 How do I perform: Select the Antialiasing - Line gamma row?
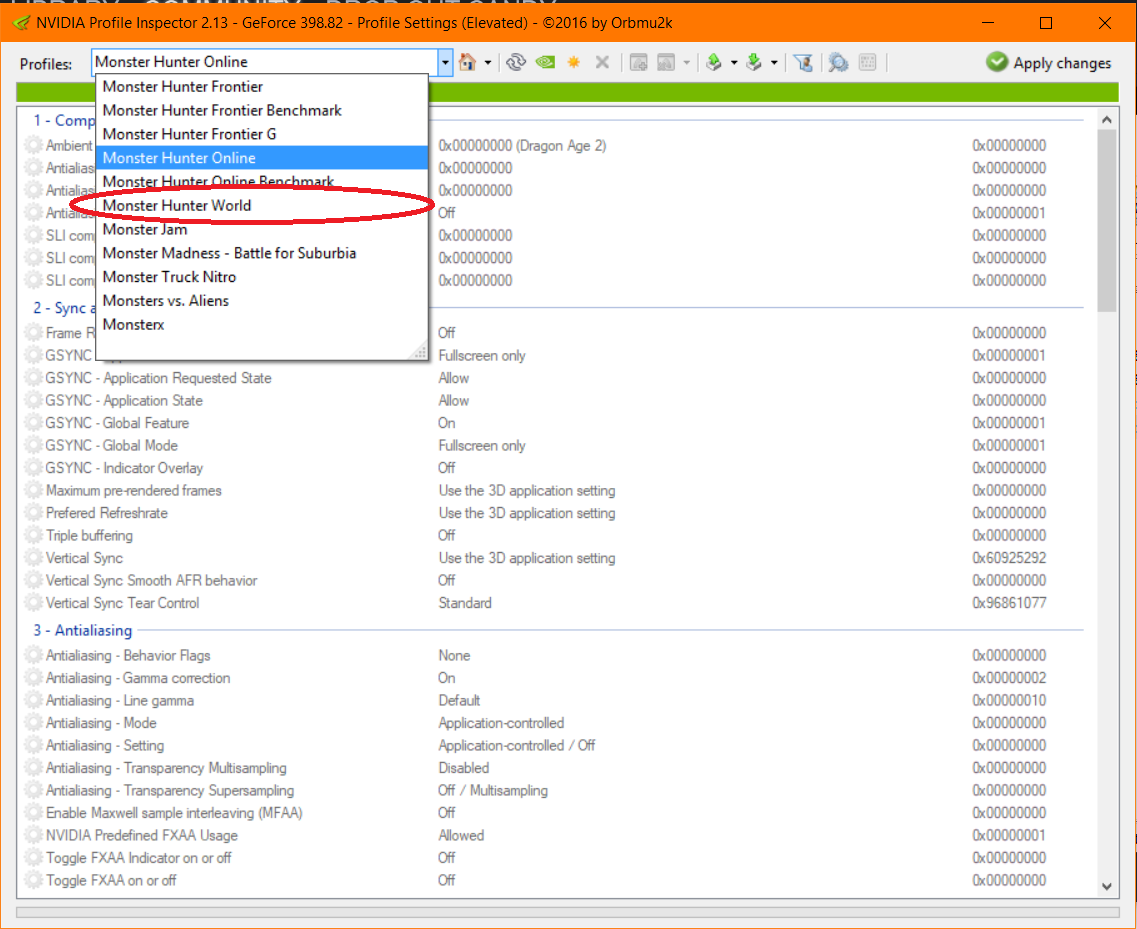pyautogui.click(x=555, y=701)
